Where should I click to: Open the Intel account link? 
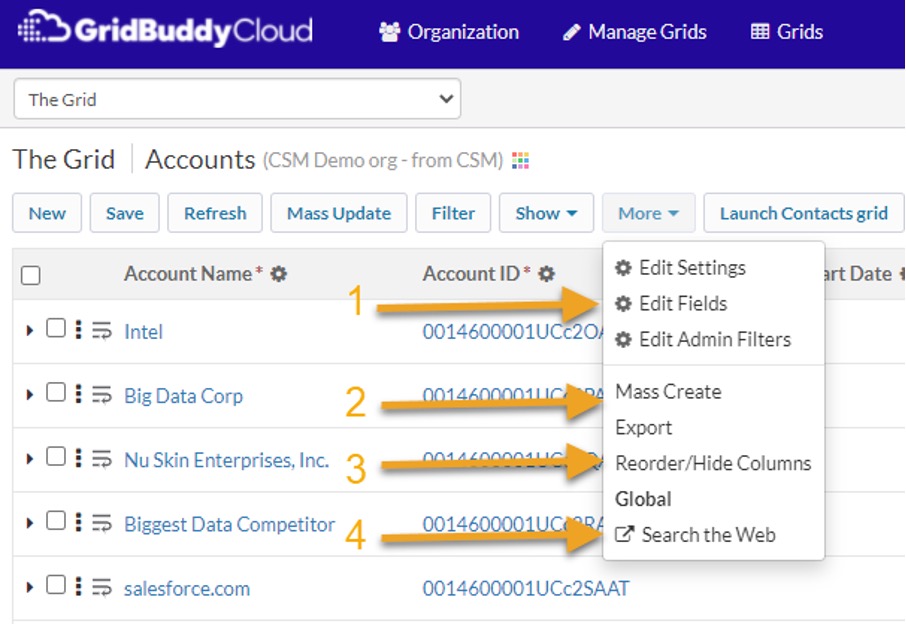[143, 332]
